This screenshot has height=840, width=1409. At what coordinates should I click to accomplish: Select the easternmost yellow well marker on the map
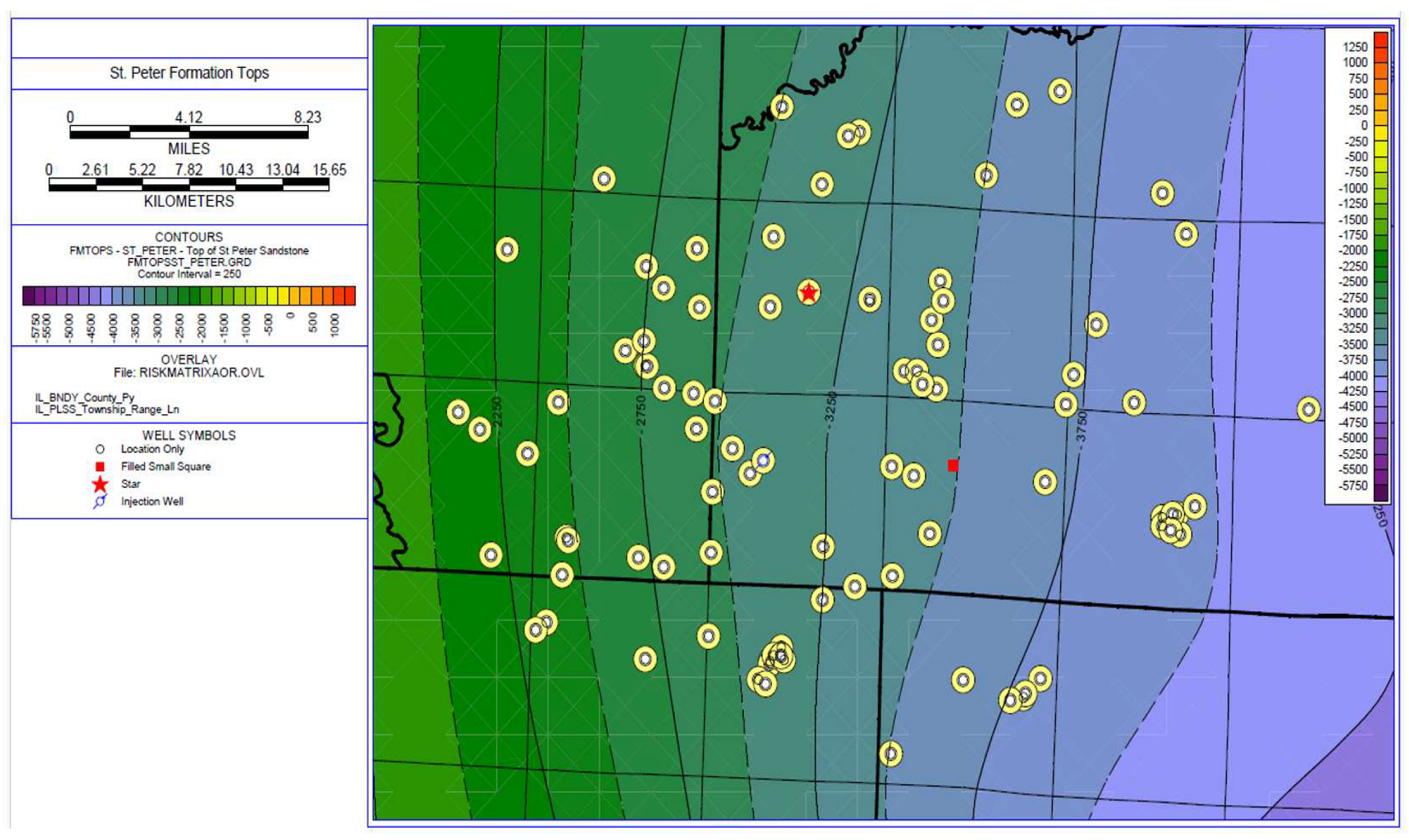[x=1308, y=409]
